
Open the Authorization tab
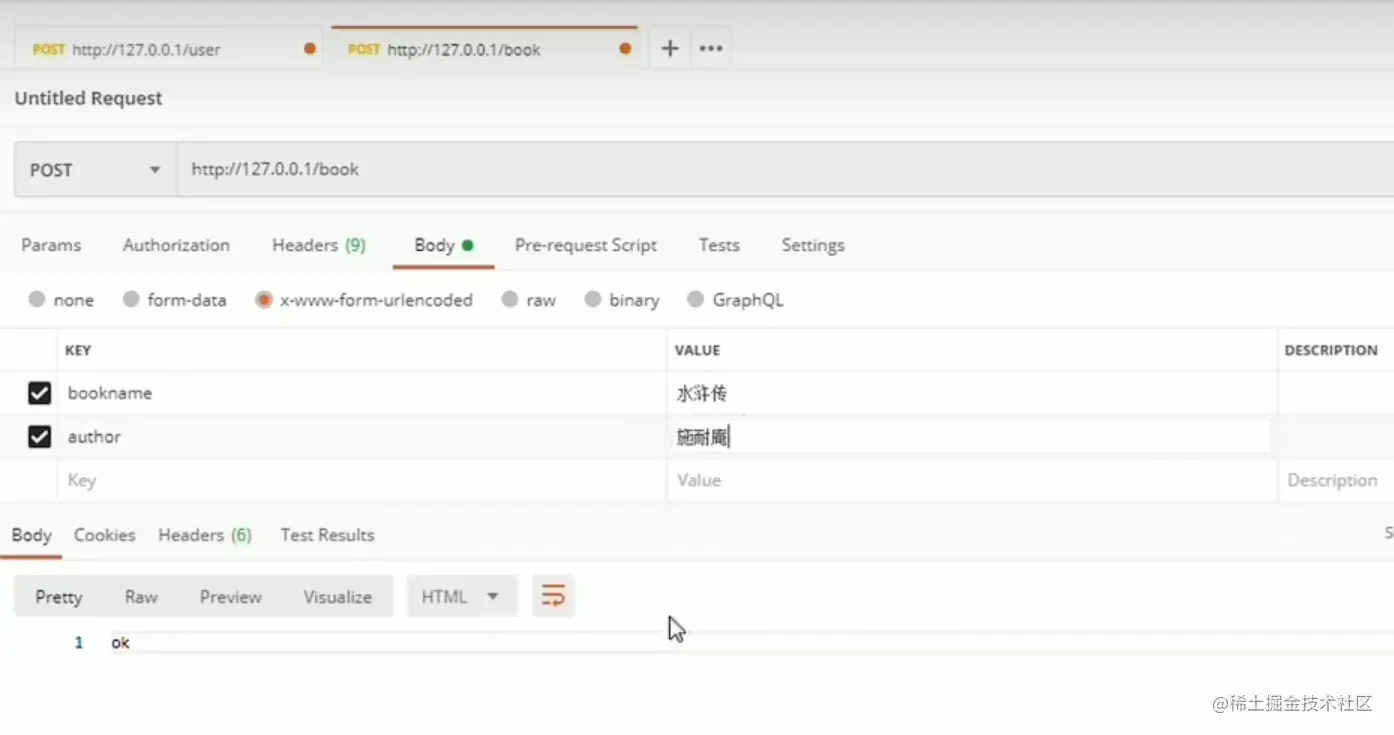[176, 245]
